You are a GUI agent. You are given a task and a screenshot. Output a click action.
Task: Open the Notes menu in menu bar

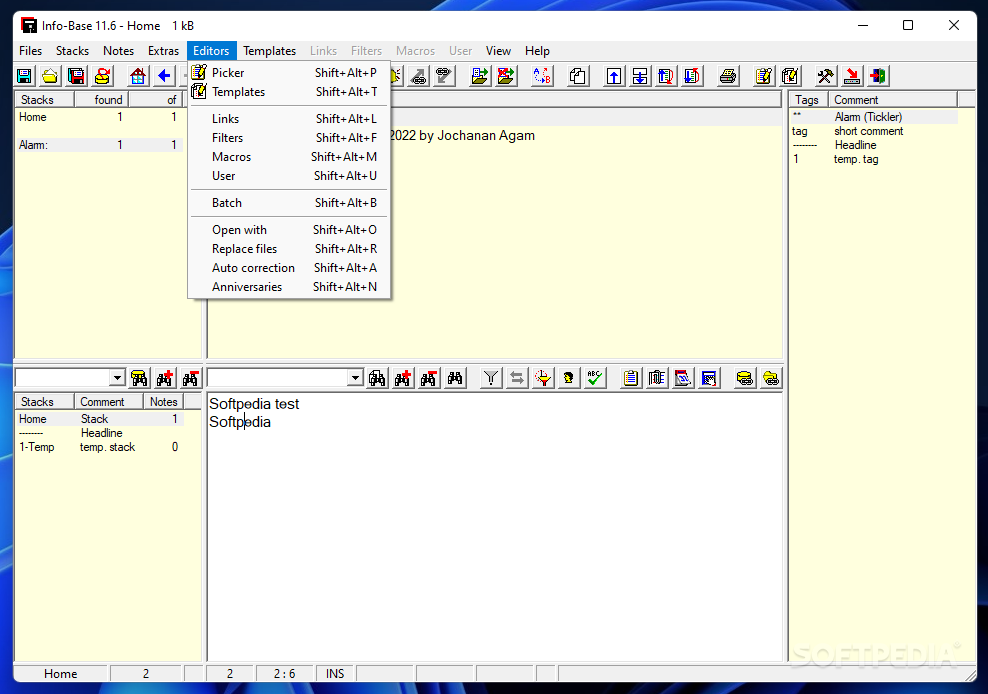point(118,50)
